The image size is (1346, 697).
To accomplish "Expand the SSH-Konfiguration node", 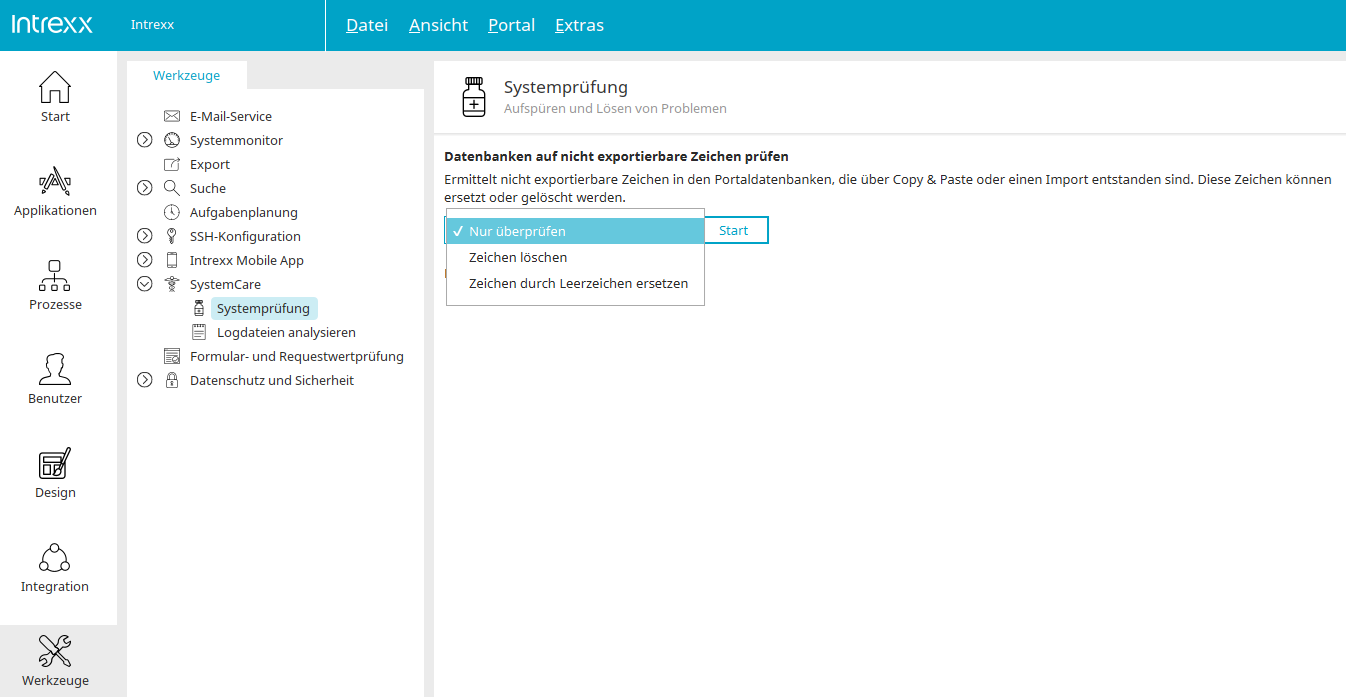I will pyautogui.click(x=145, y=236).
